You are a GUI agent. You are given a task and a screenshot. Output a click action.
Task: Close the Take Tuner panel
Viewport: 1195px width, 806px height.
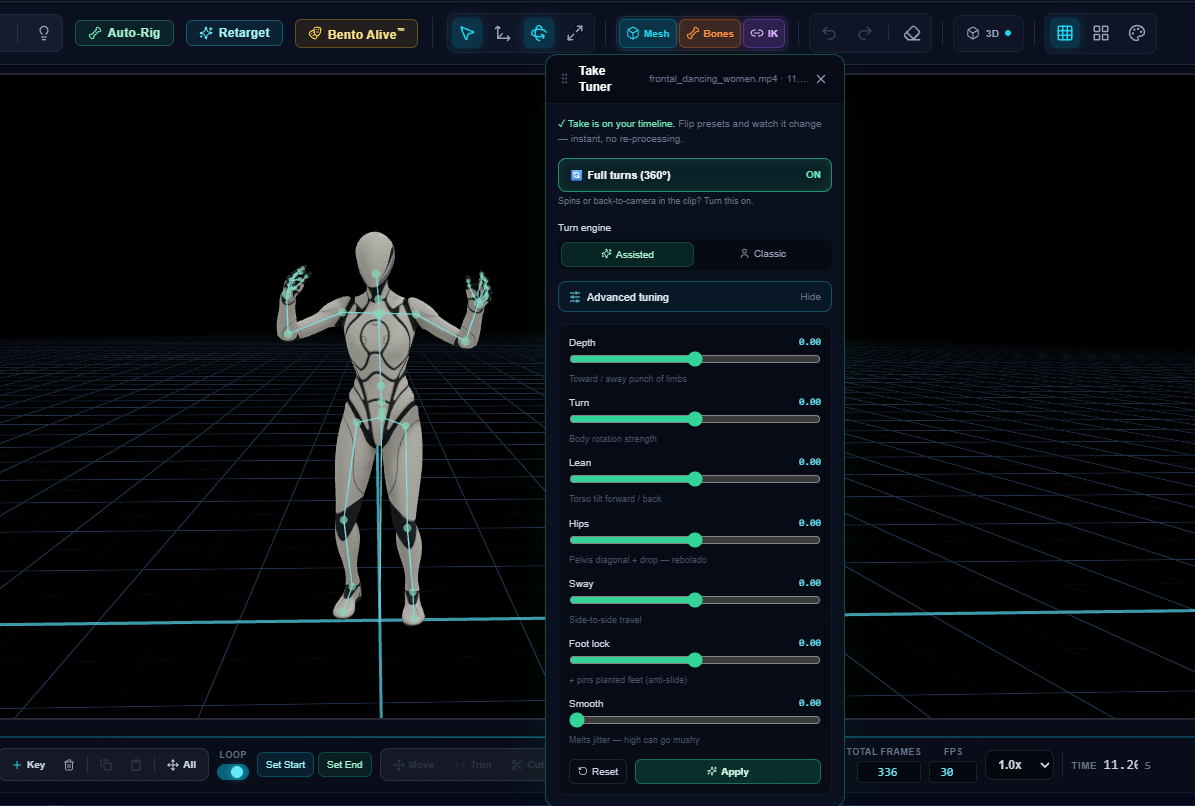(821, 78)
